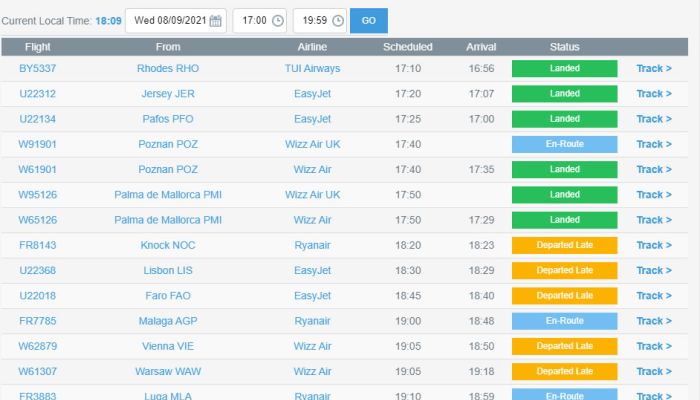The width and height of the screenshot is (700, 400).
Task: Click the Landed status badge for W65126
Action: pyautogui.click(x=564, y=220)
